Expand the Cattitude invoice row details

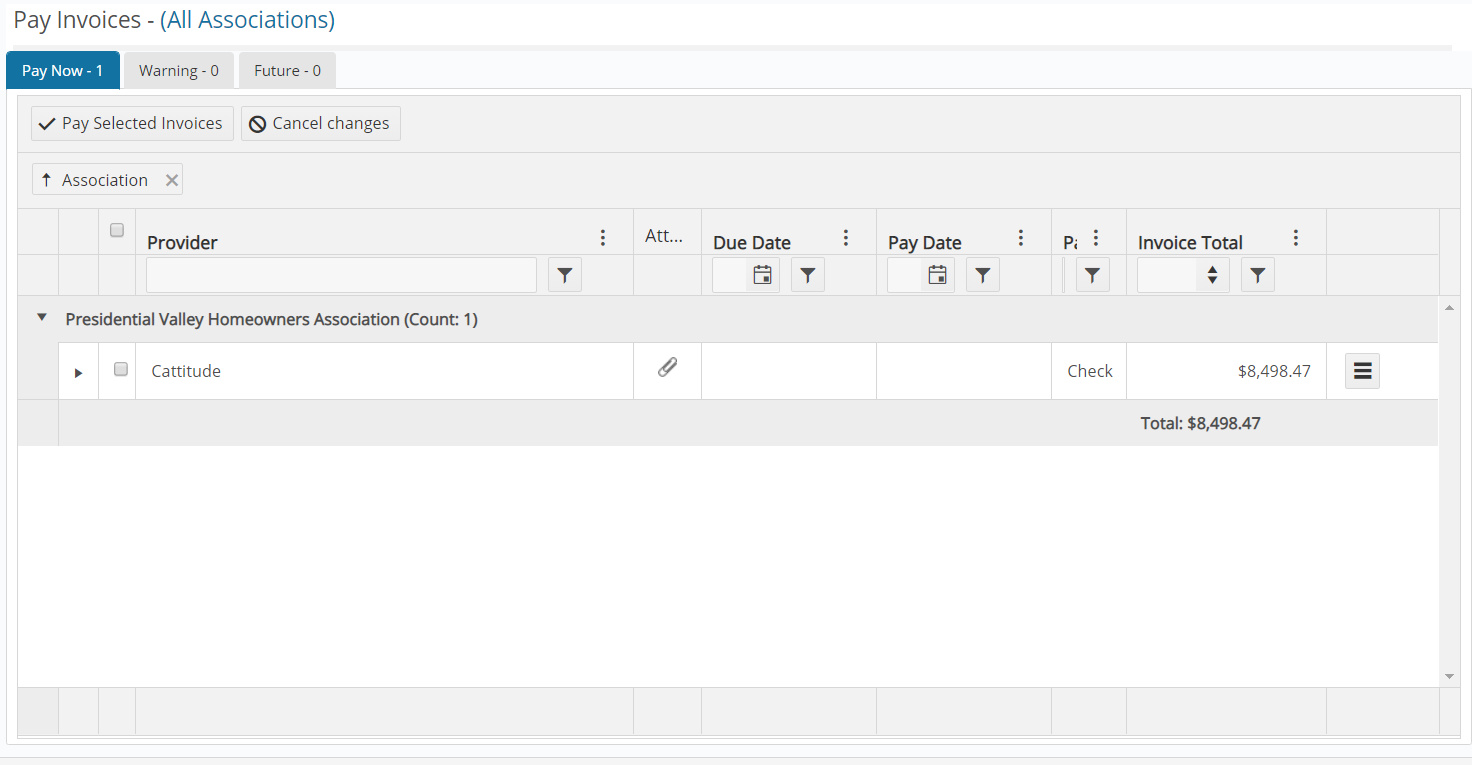tap(78, 371)
